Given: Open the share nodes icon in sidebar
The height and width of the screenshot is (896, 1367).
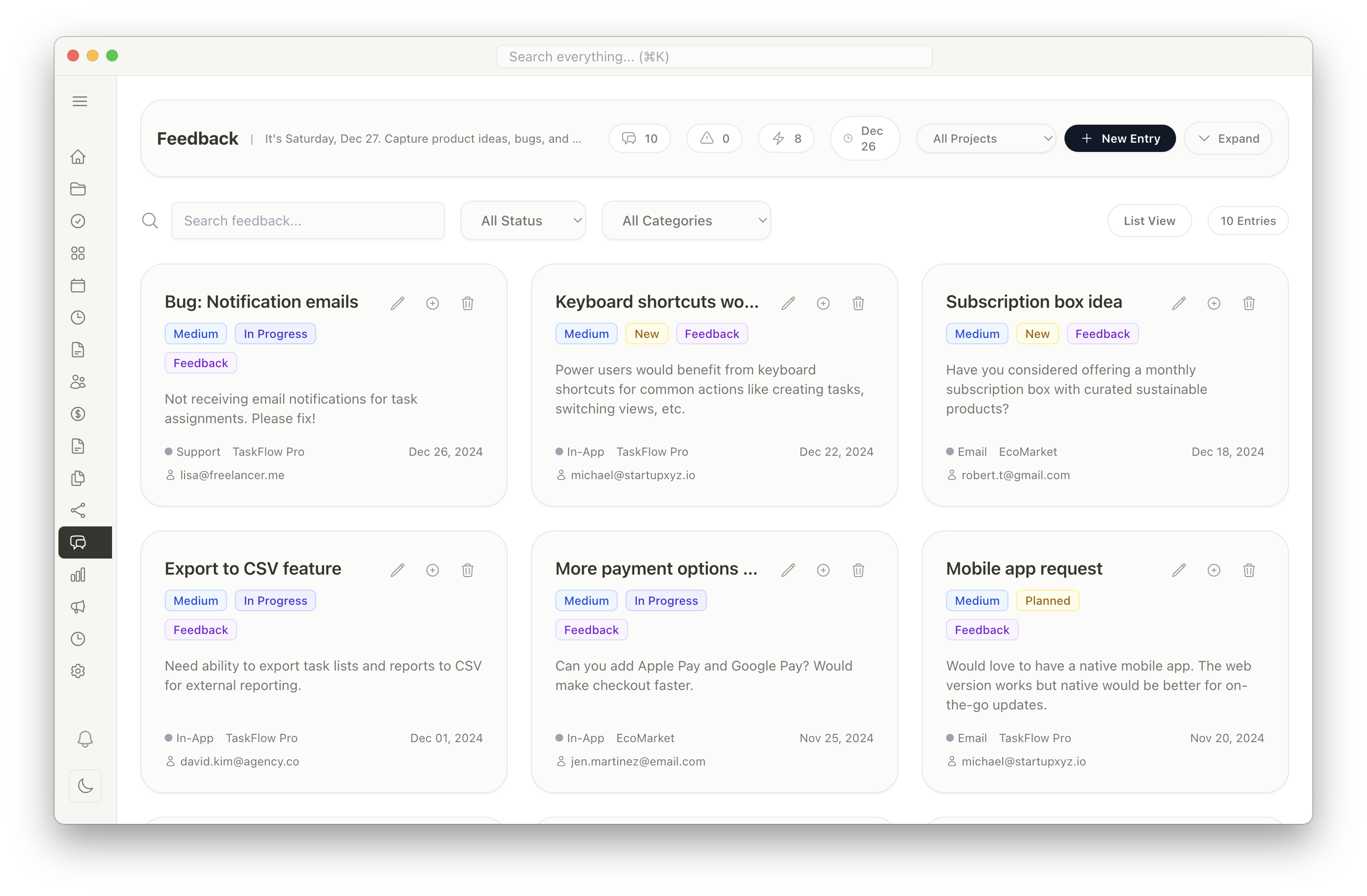Looking at the screenshot, I should pyautogui.click(x=78, y=510).
